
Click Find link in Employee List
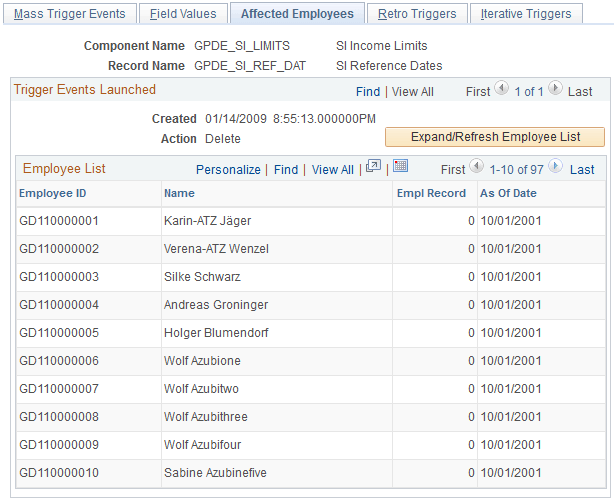[x=286, y=170]
